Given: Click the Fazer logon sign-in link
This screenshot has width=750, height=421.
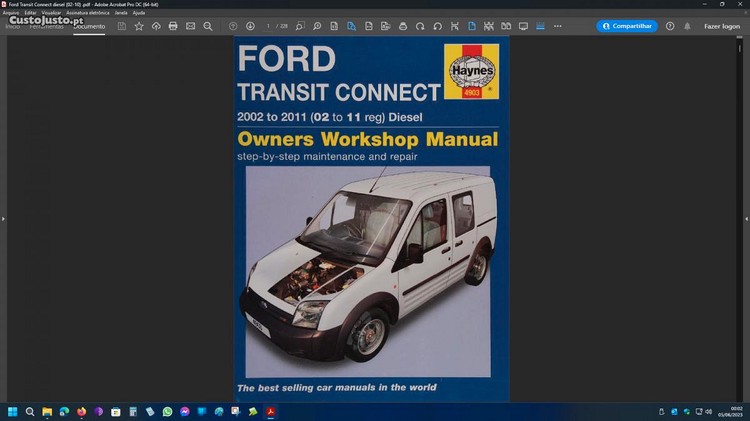Looking at the screenshot, I should 722,26.
